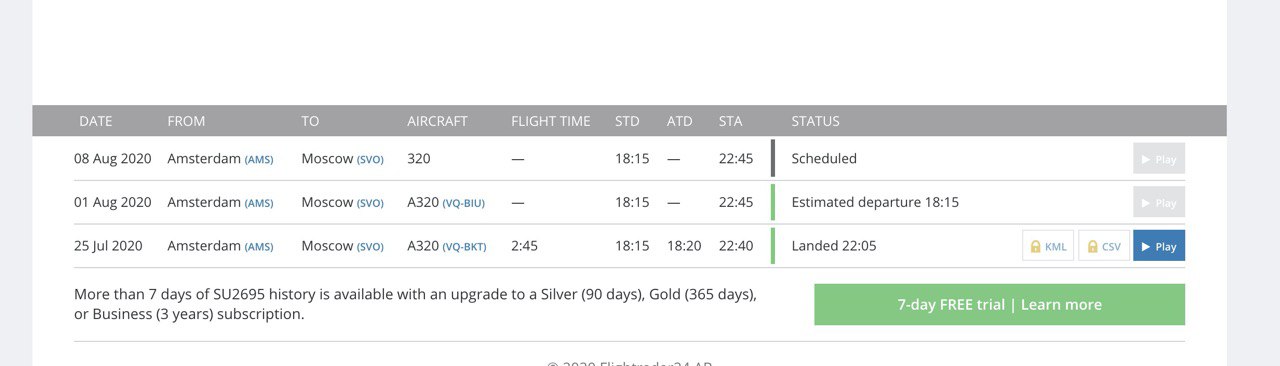
Task: Open AMS airport link in 08 Aug row
Action: pos(259,159)
